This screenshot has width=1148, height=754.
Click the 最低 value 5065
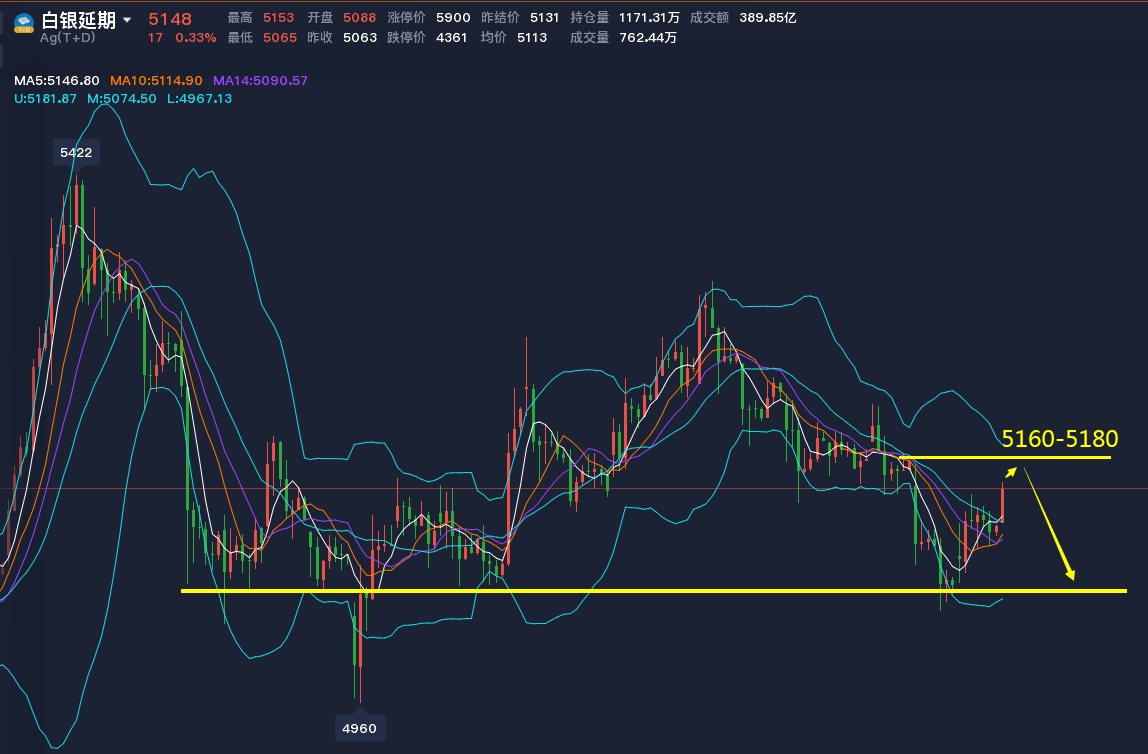click(x=280, y=37)
